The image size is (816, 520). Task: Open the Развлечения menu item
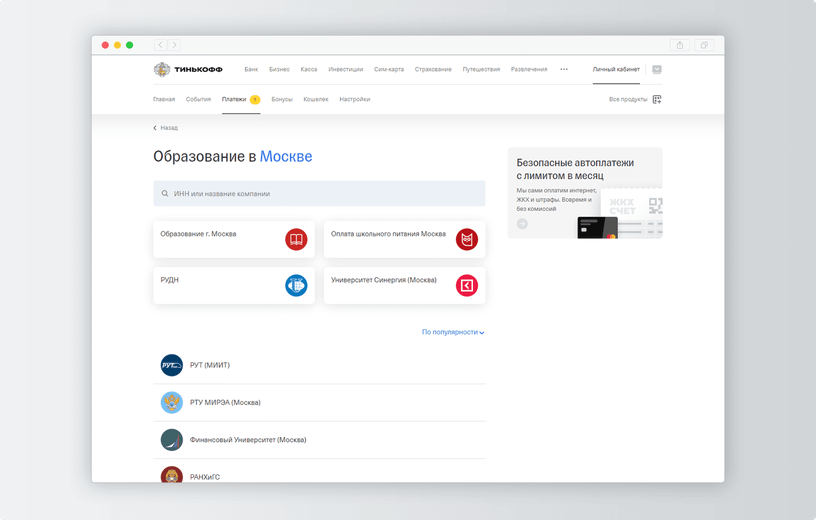pyautogui.click(x=529, y=69)
